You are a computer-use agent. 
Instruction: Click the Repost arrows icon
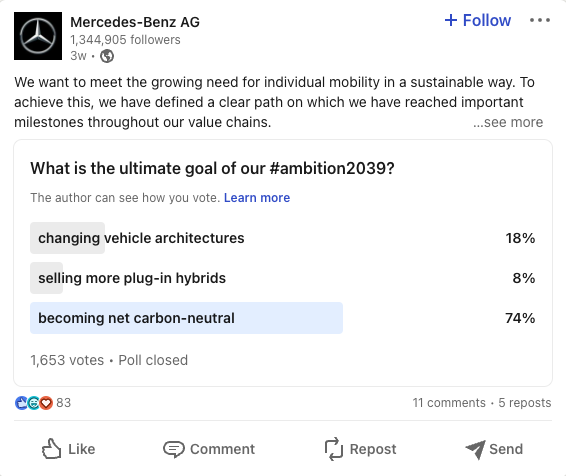click(x=334, y=449)
